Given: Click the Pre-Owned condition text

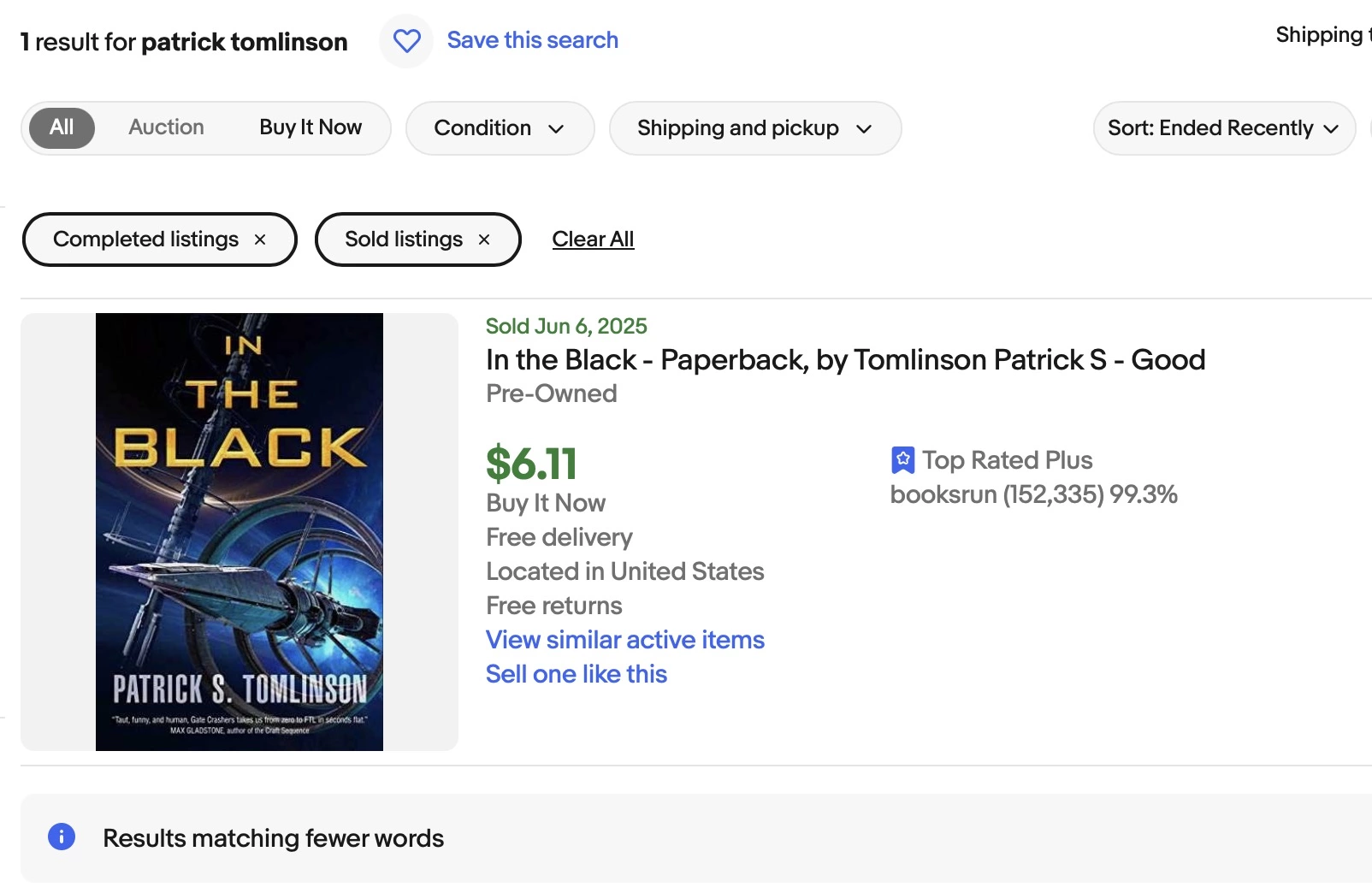Looking at the screenshot, I should click(552, 393).
